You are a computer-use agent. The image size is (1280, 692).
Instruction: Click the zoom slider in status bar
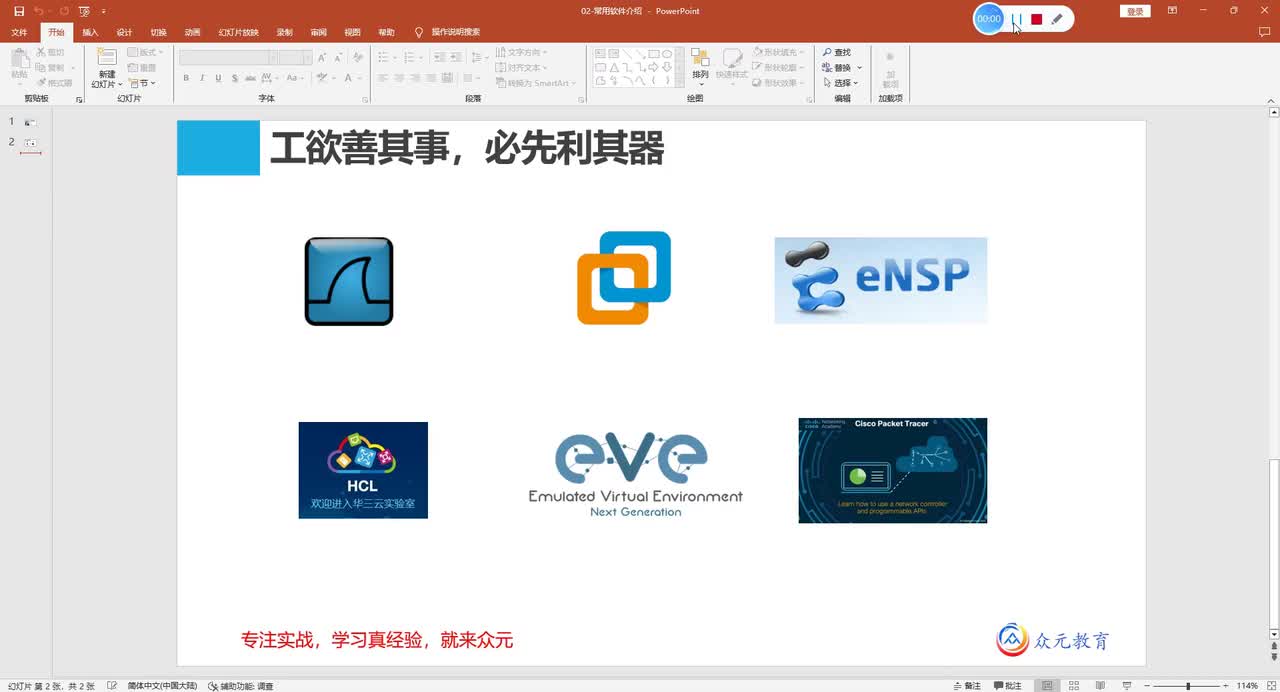point(1188,686)
